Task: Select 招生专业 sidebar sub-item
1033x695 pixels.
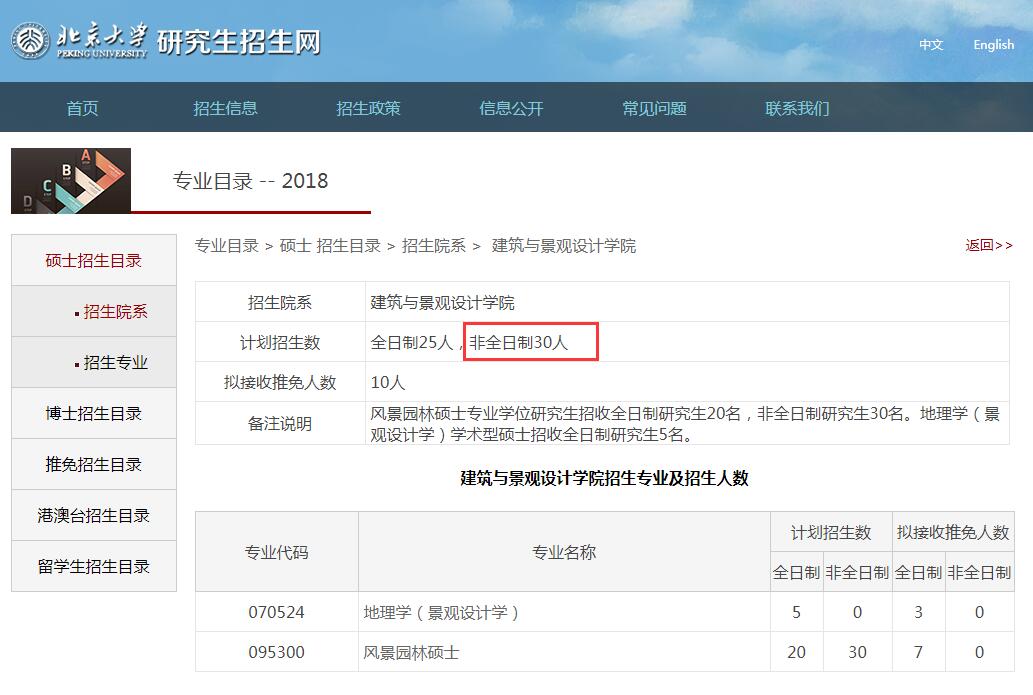Action: 115,363
